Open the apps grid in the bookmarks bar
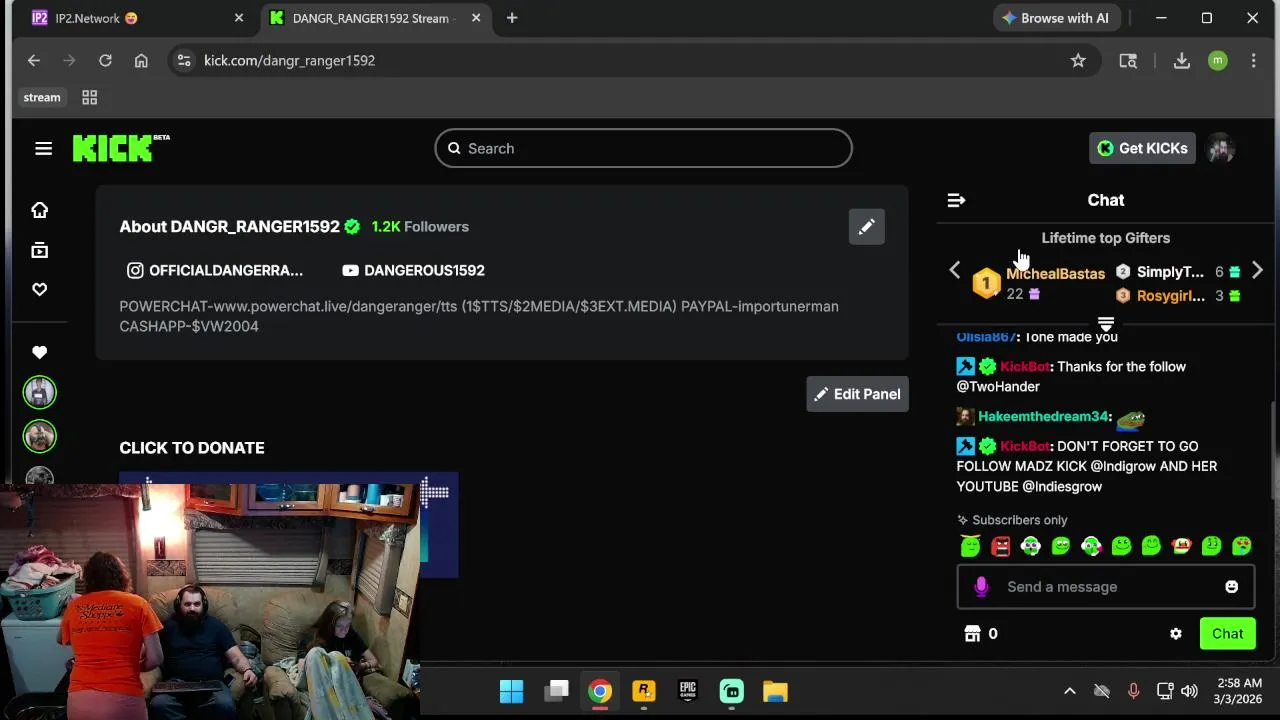The height and width of the screenshot is (720, 1280). point(89,97)
